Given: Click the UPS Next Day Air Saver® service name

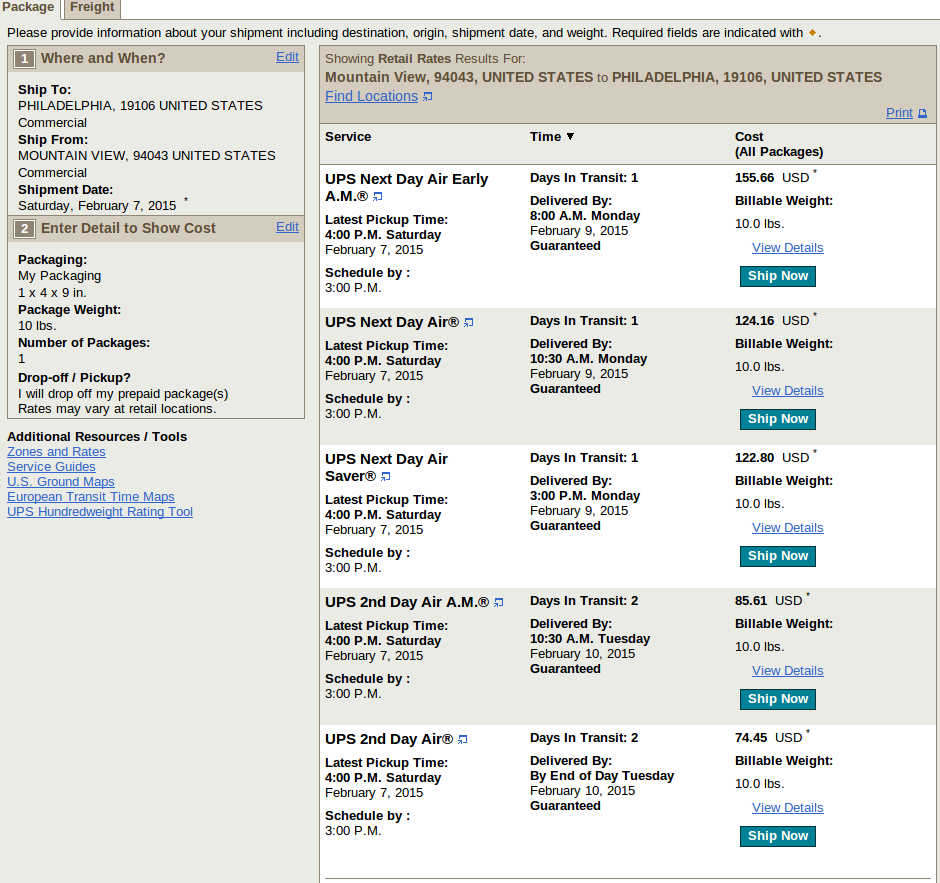Looking at the screenshot, I should tap(386, 468).
